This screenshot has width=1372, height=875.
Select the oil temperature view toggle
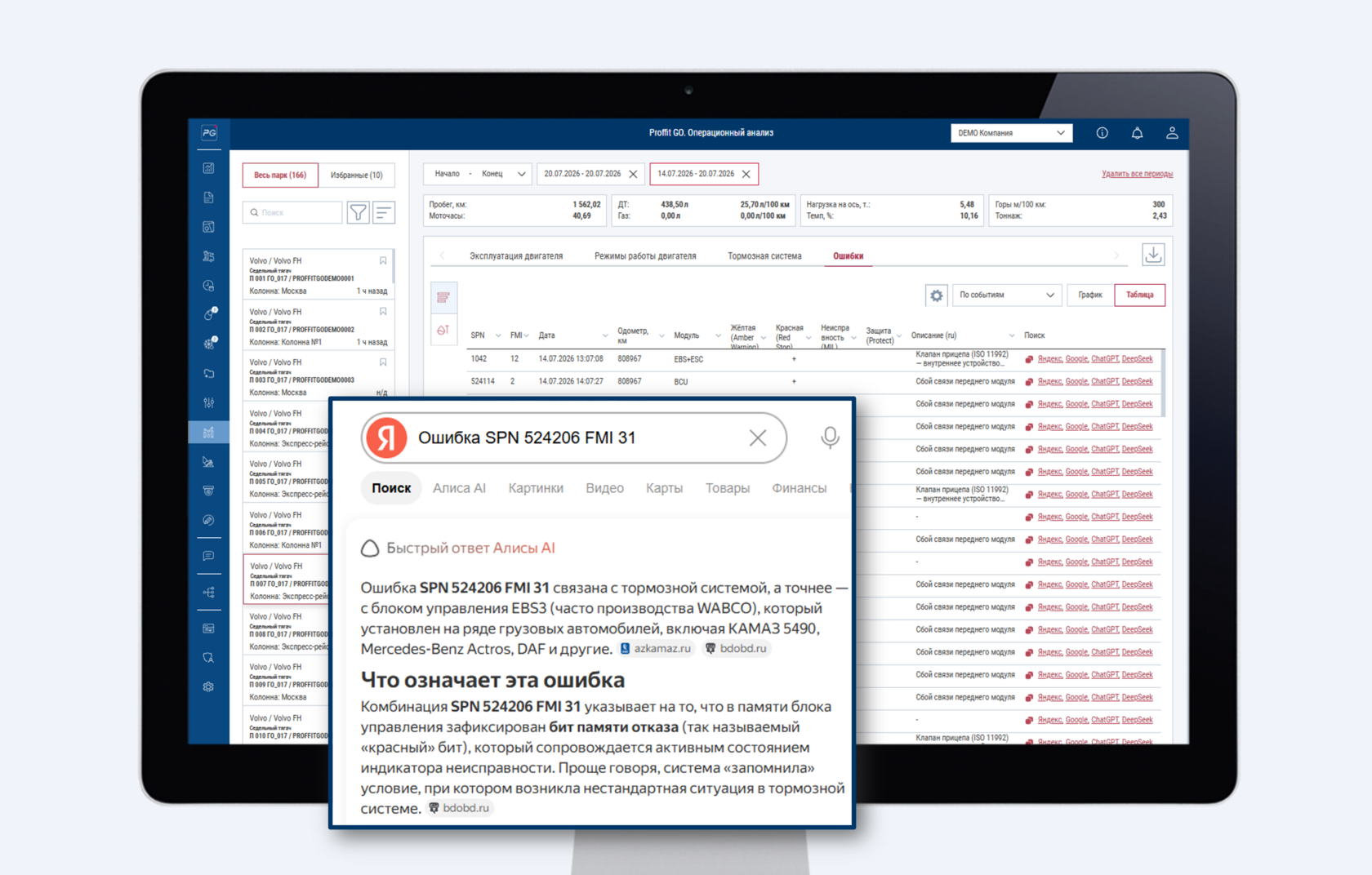tap(443, 330)
